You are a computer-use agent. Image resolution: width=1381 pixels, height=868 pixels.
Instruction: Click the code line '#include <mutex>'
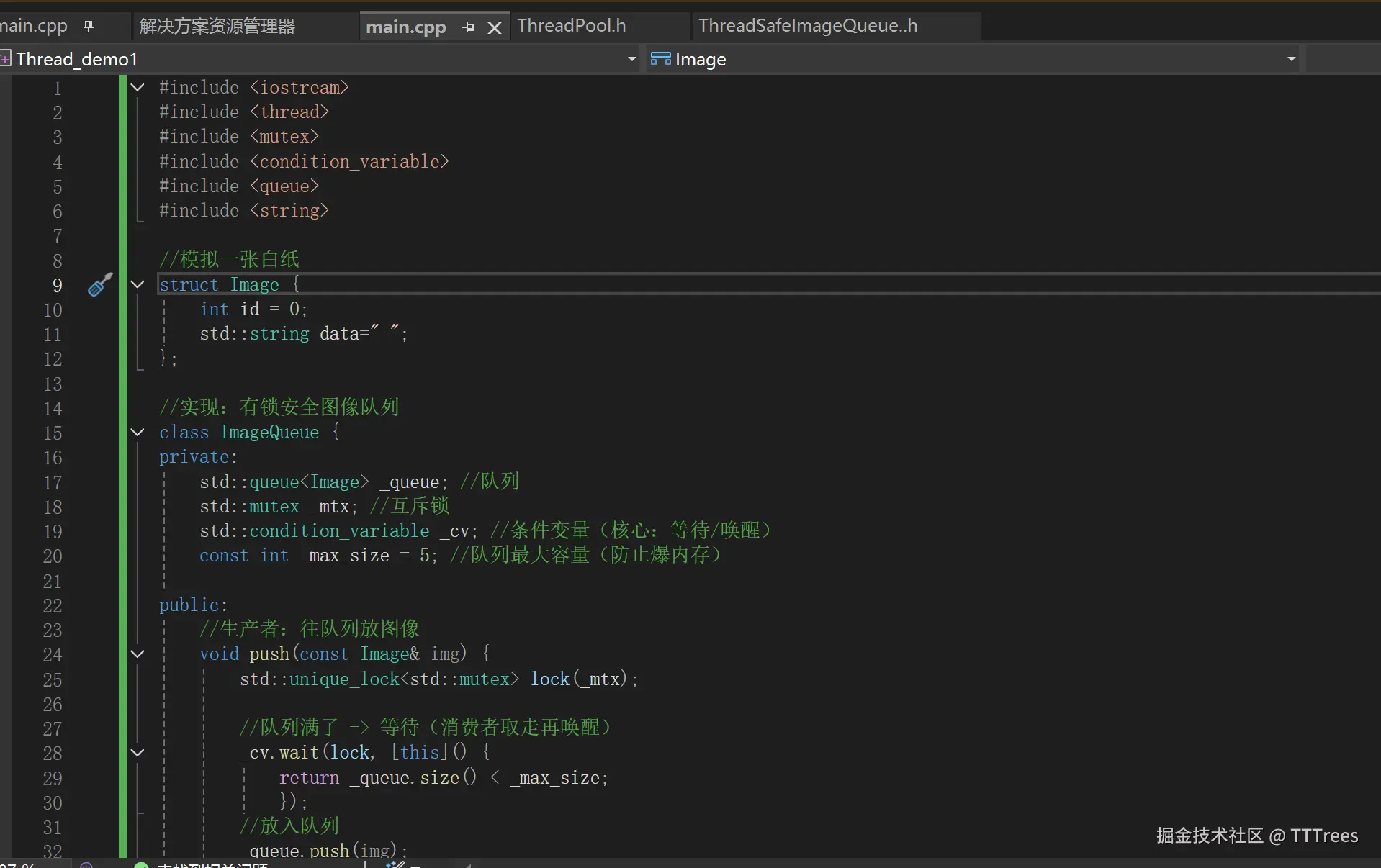pyautogui.click(x=239, y=137)
